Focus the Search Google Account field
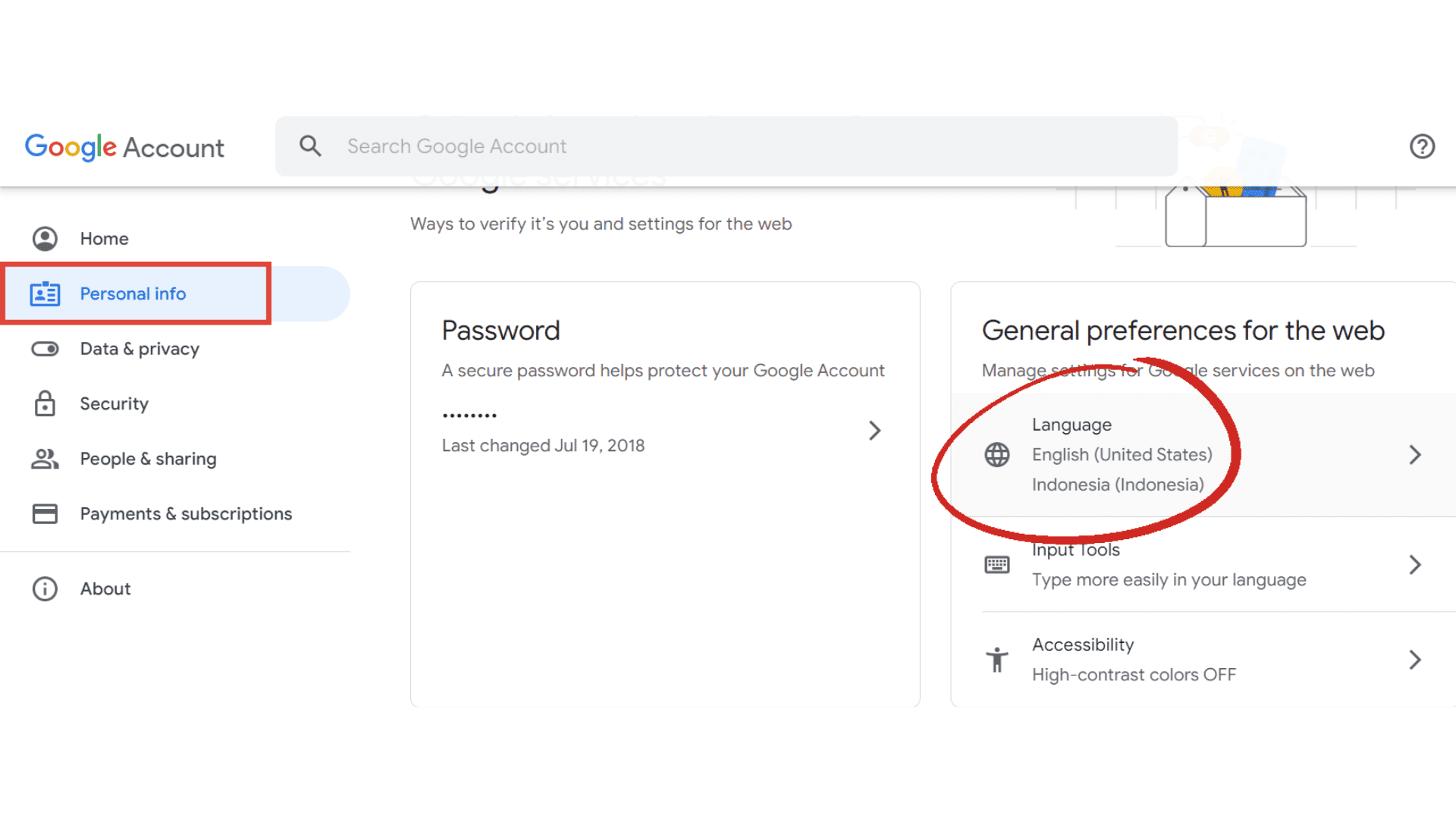Image resolution: width=1456 pixels, height=819 pixels. pos(726,146)
